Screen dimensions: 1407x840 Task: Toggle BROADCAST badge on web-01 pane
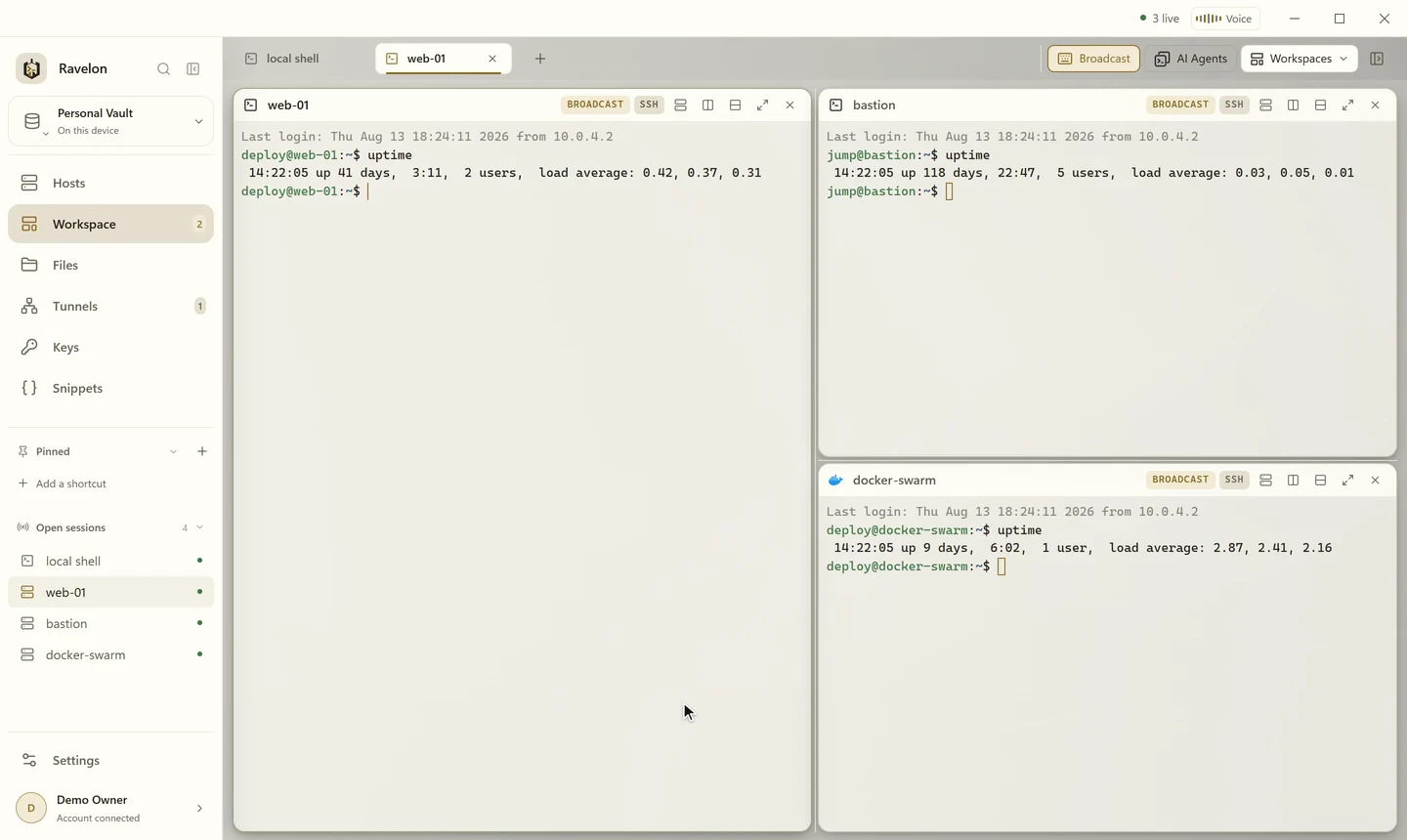[595, 105]
